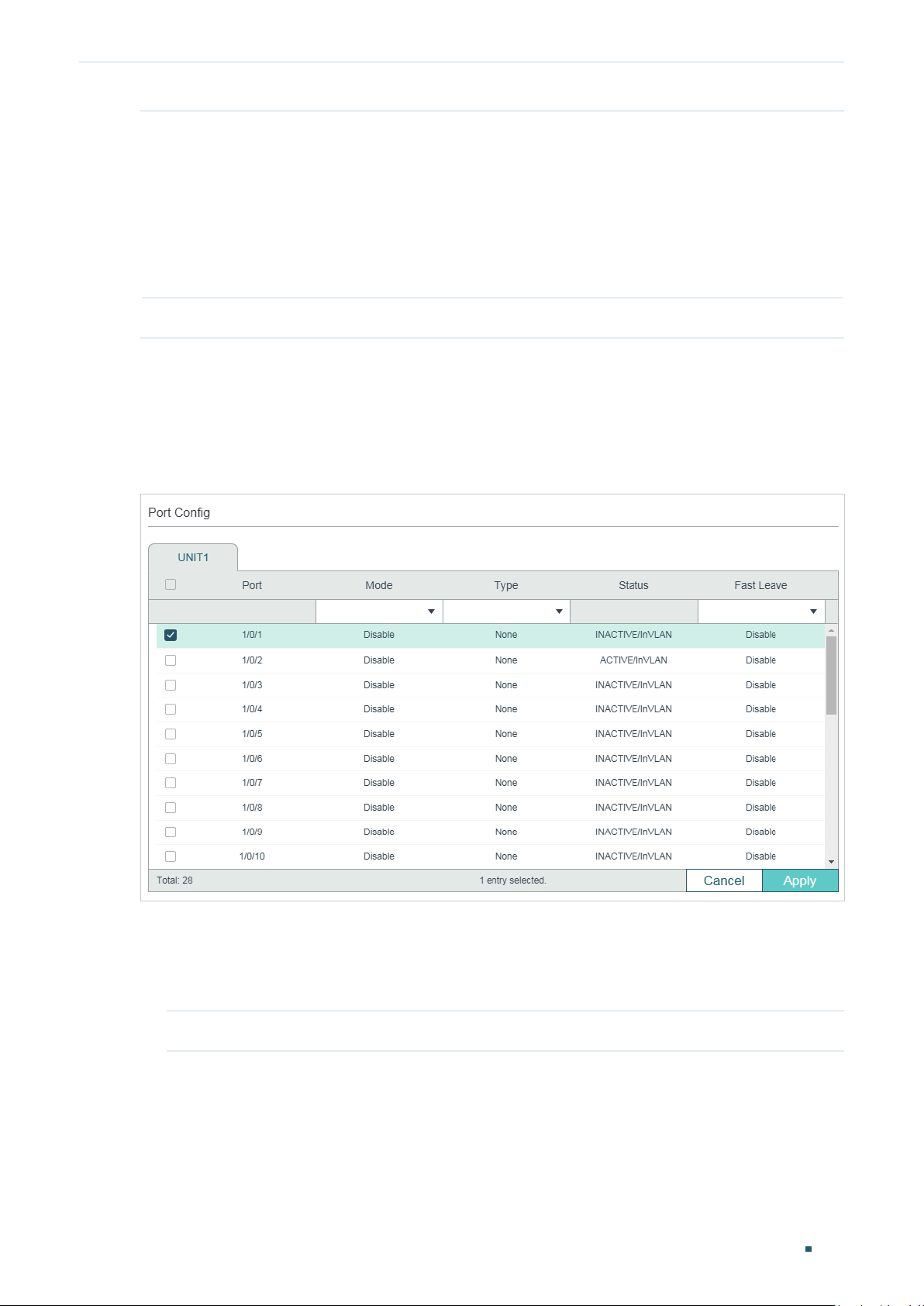Screen dimensions: 924x1306
Task: Click the Type None cell of port 1/0/6
Action: click(x=506, y=759)
